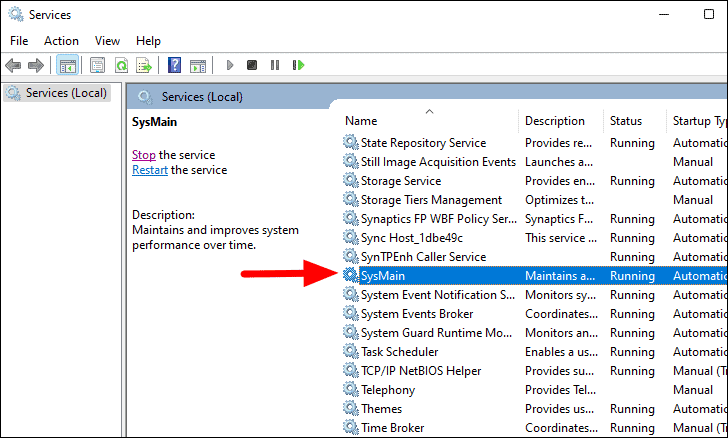Sort by the Name column header
Viewport: 728px width, 438px height.
tap(361, 121)
